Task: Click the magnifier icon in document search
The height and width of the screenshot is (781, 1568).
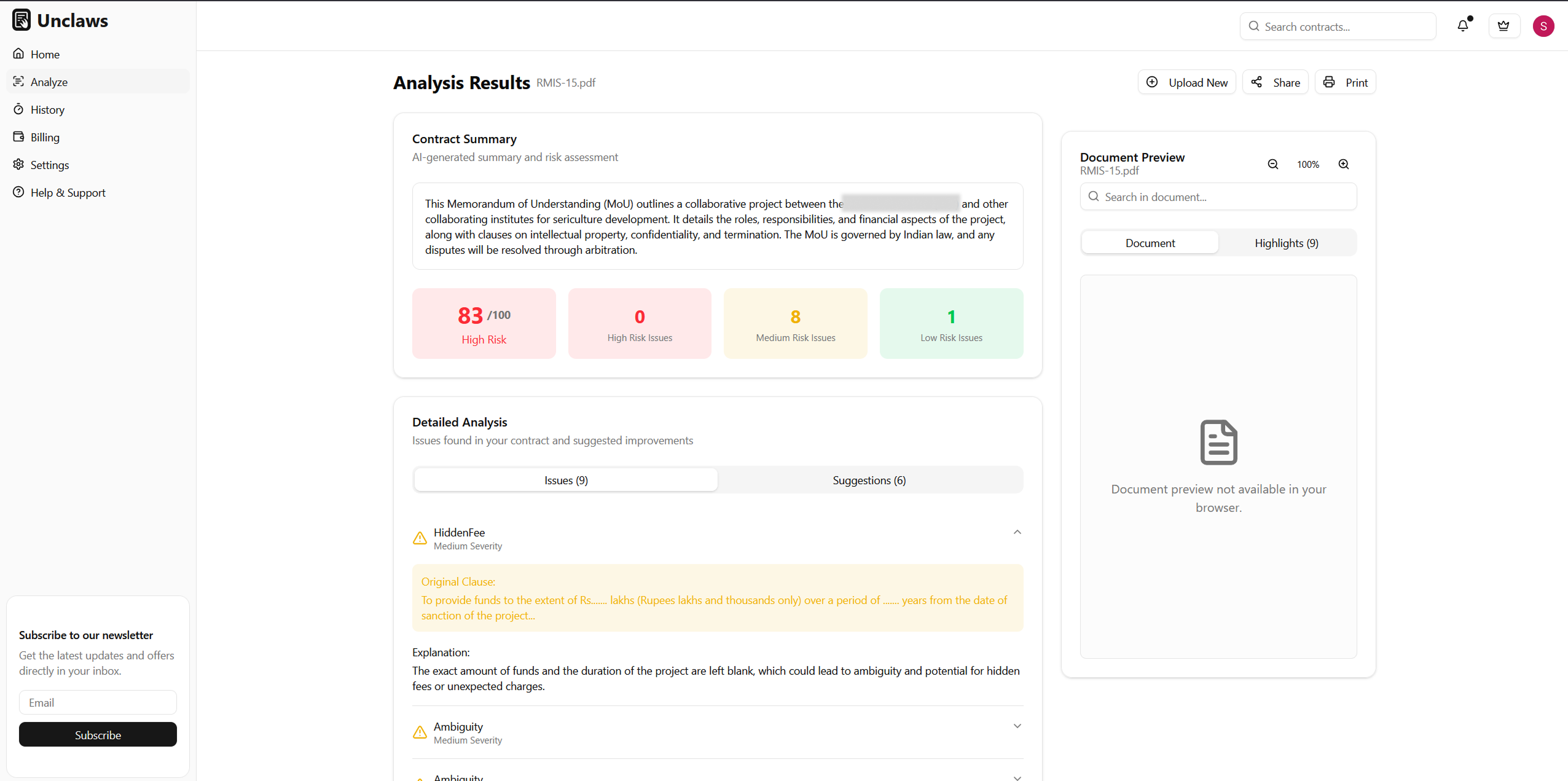Action: pyautogui.click(x=1094, y=197)
